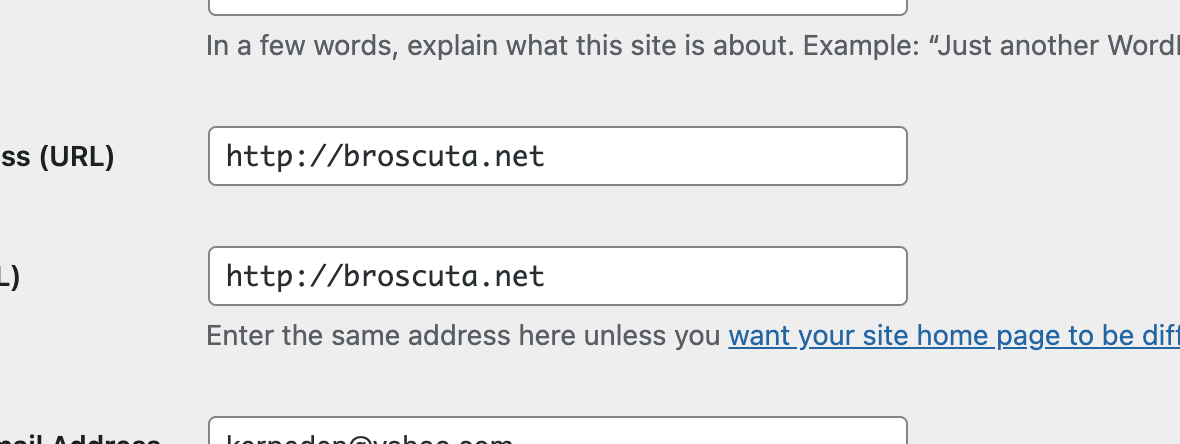Click "http://" prefix in the second URL field
1180x444 pixels.
(x=265, y=276)
